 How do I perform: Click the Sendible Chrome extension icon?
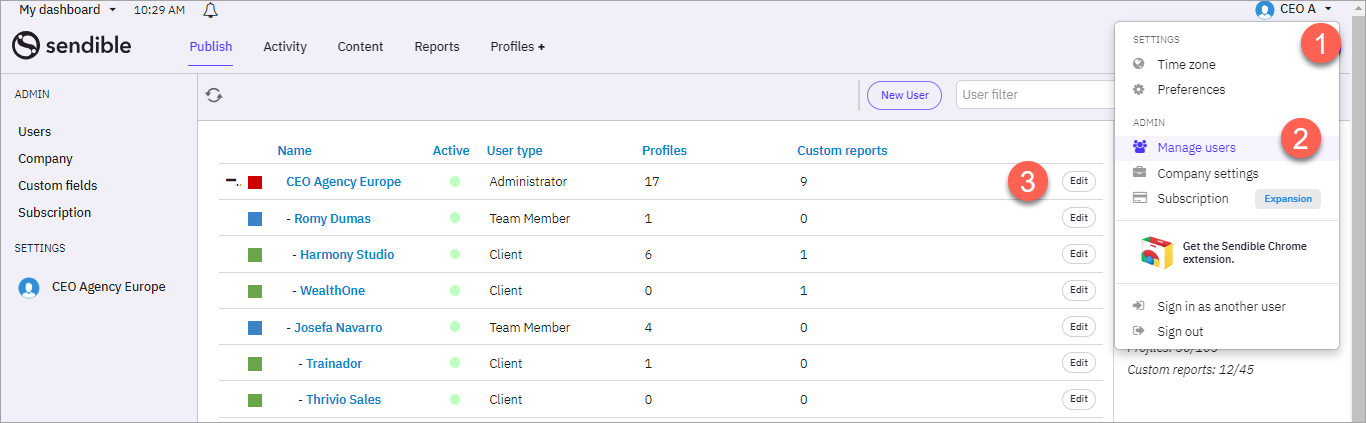point(1157,252)
